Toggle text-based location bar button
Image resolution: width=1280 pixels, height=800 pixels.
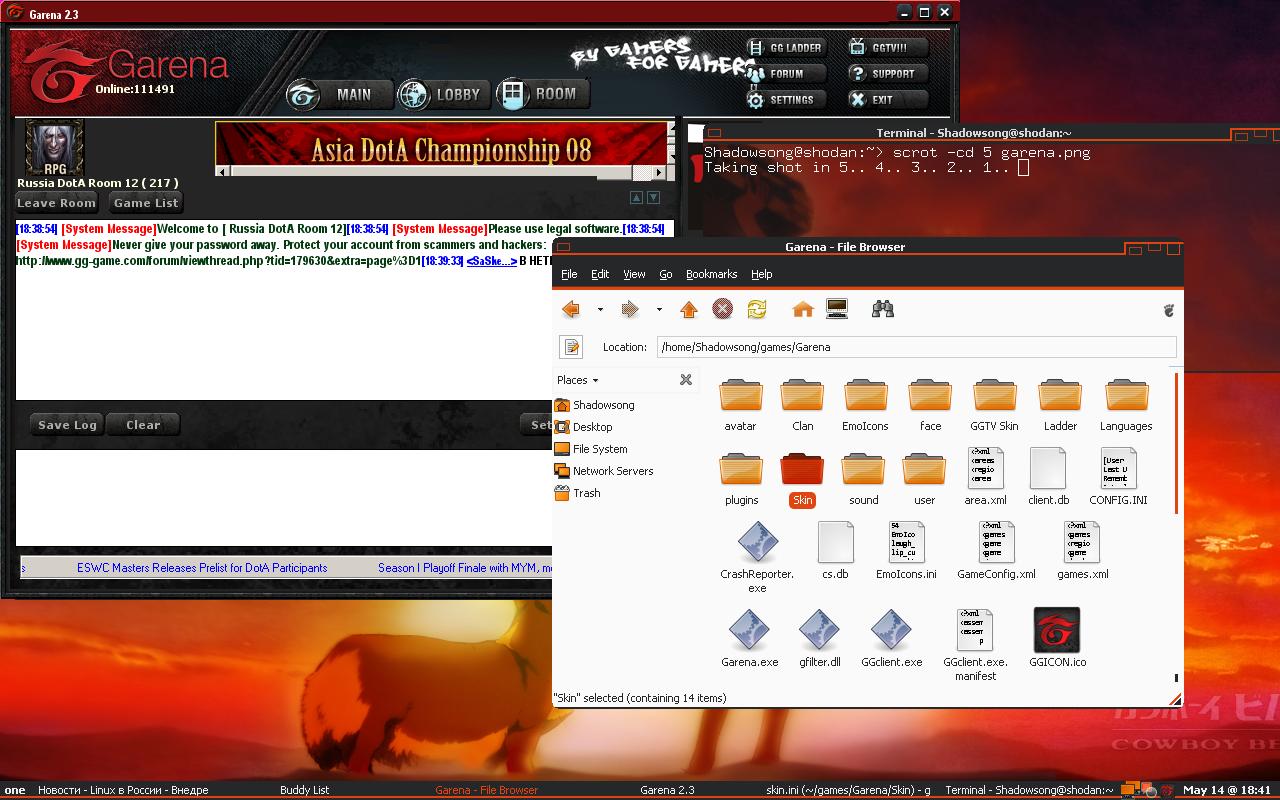click(572, 347)
